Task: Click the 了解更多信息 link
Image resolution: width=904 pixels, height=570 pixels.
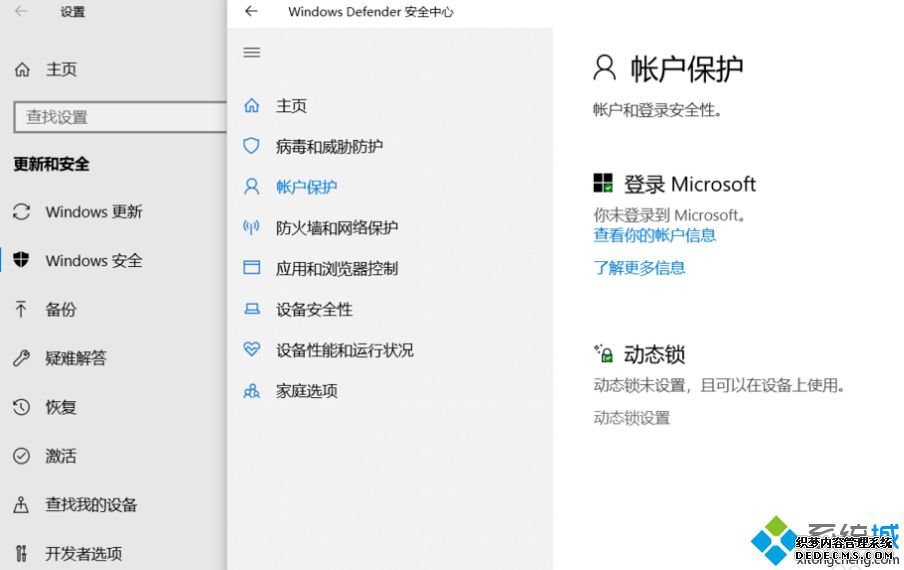Action: click(639, 267)
